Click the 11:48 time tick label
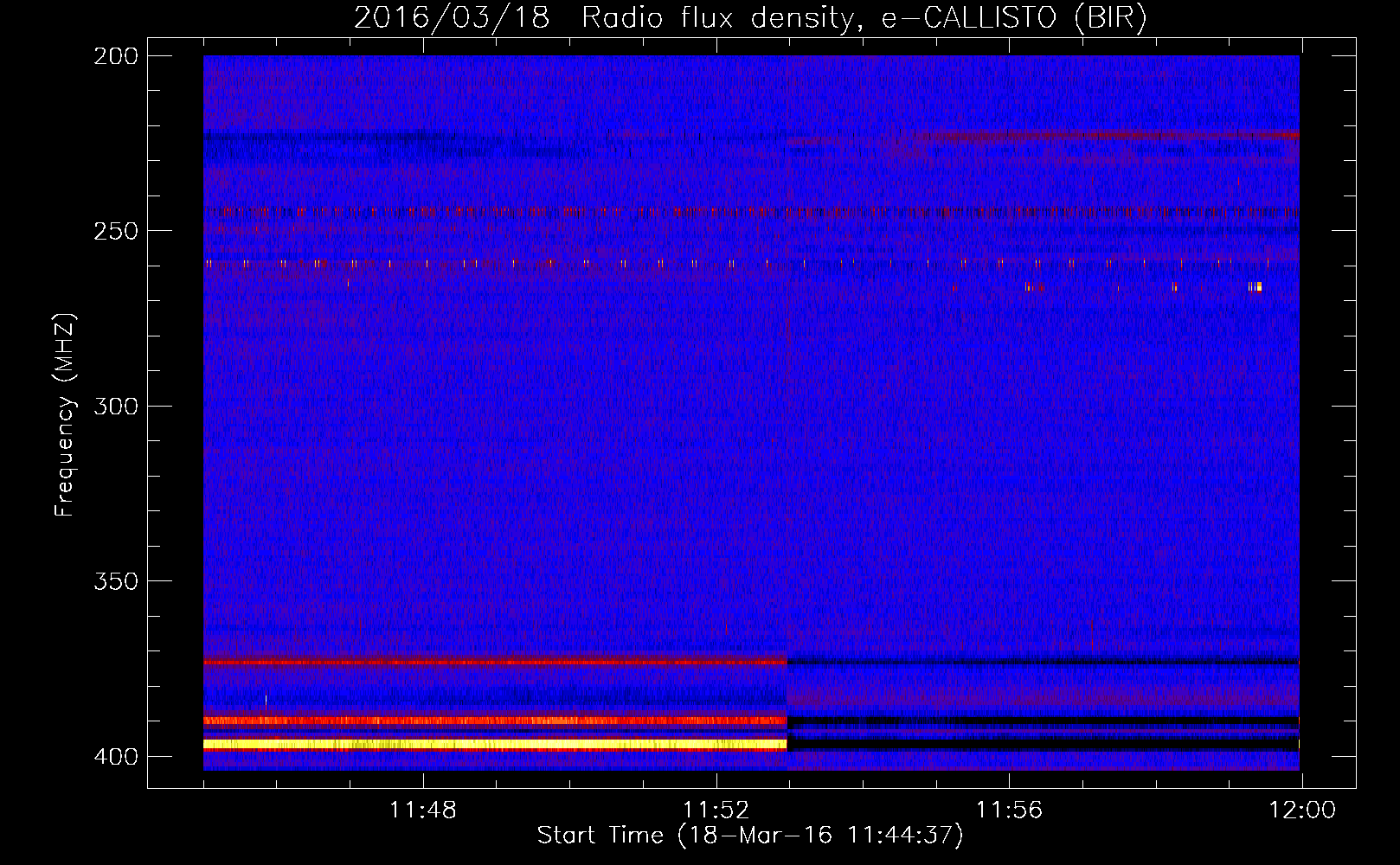 pos(423,811)
